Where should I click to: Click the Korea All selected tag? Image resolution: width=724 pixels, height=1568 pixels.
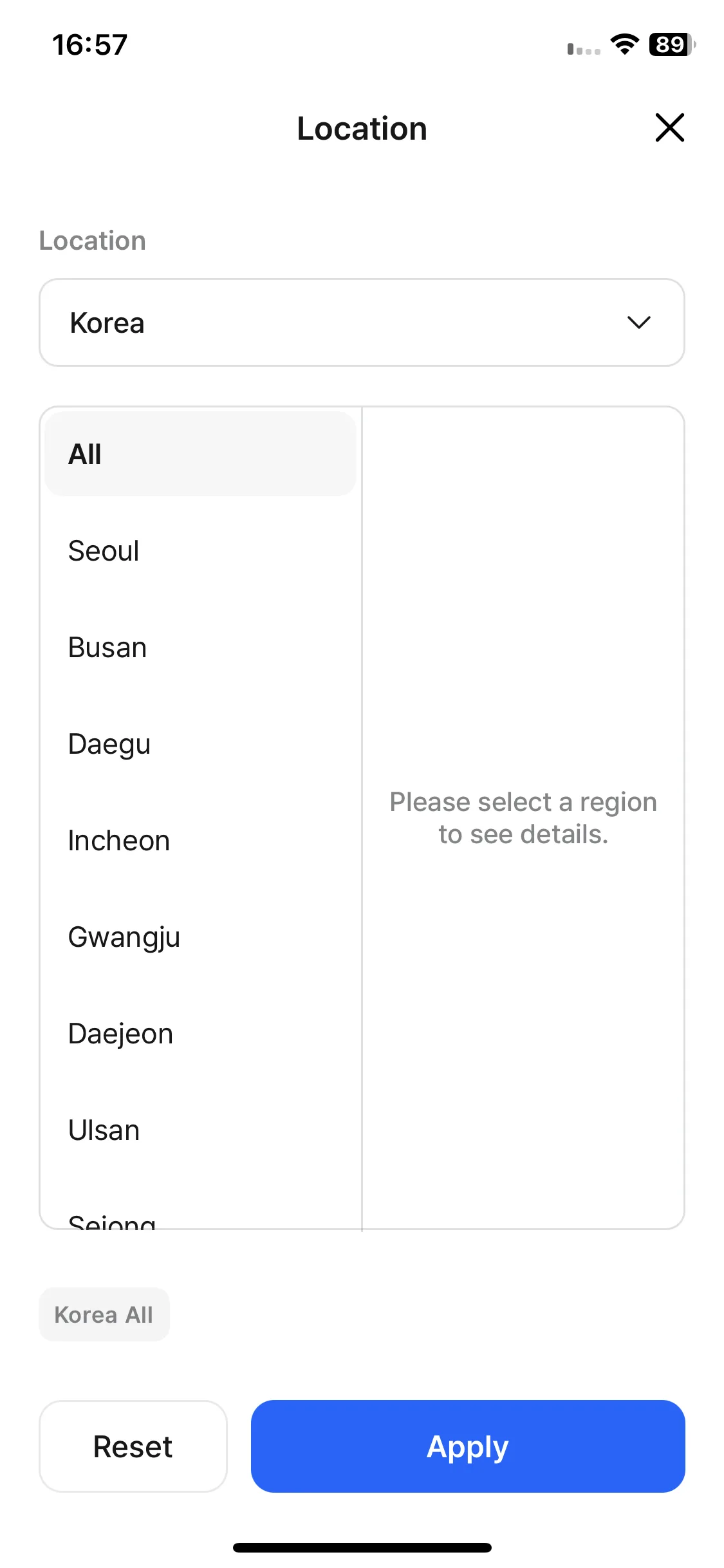pyautogui.click(x=104, y=1314)
